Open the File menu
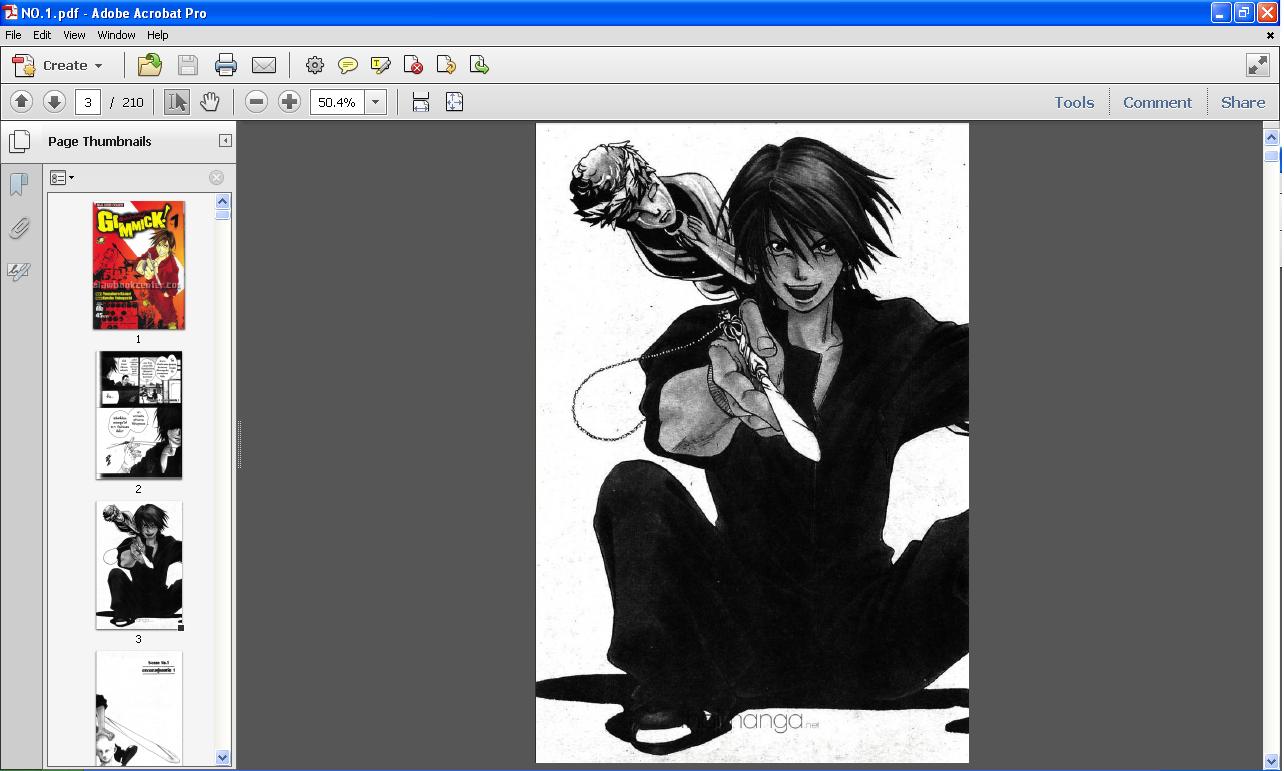The width and height of the screenshot is (1284, 771). pos(13,35)
